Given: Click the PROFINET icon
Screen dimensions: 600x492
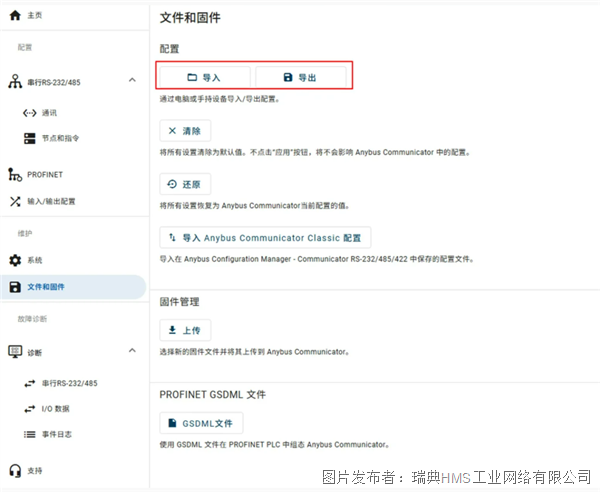Looking at the screenshot, I should (15, 174).
